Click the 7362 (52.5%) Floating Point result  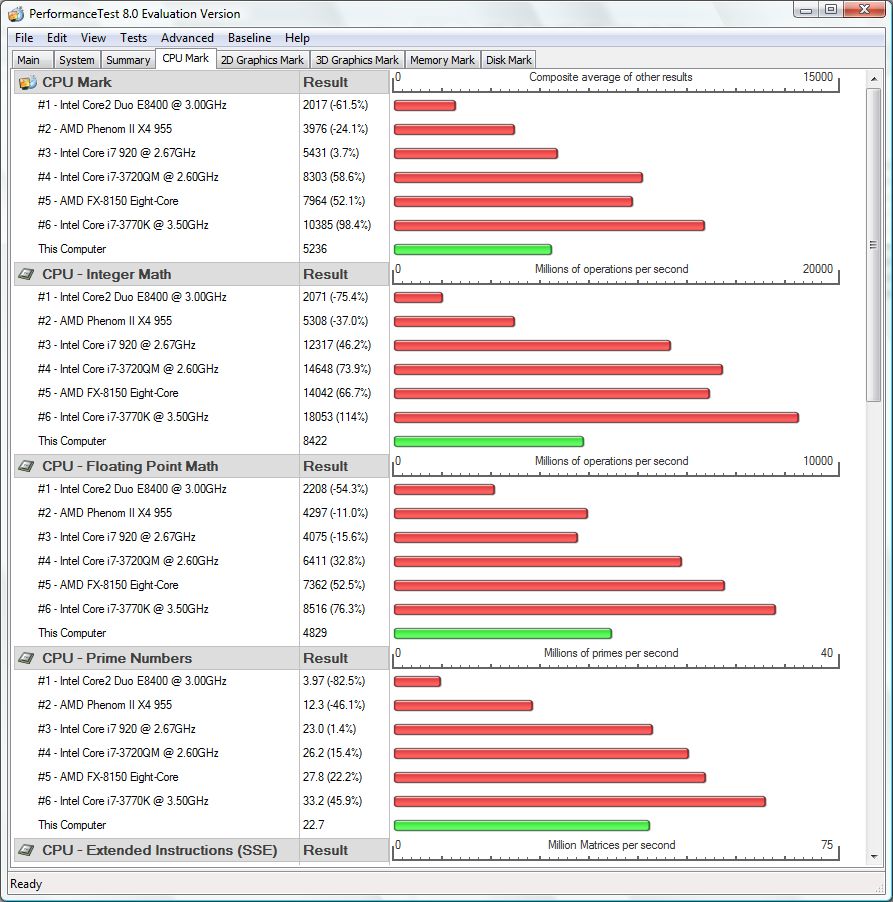pyautogui.click(x=334, y=585)
